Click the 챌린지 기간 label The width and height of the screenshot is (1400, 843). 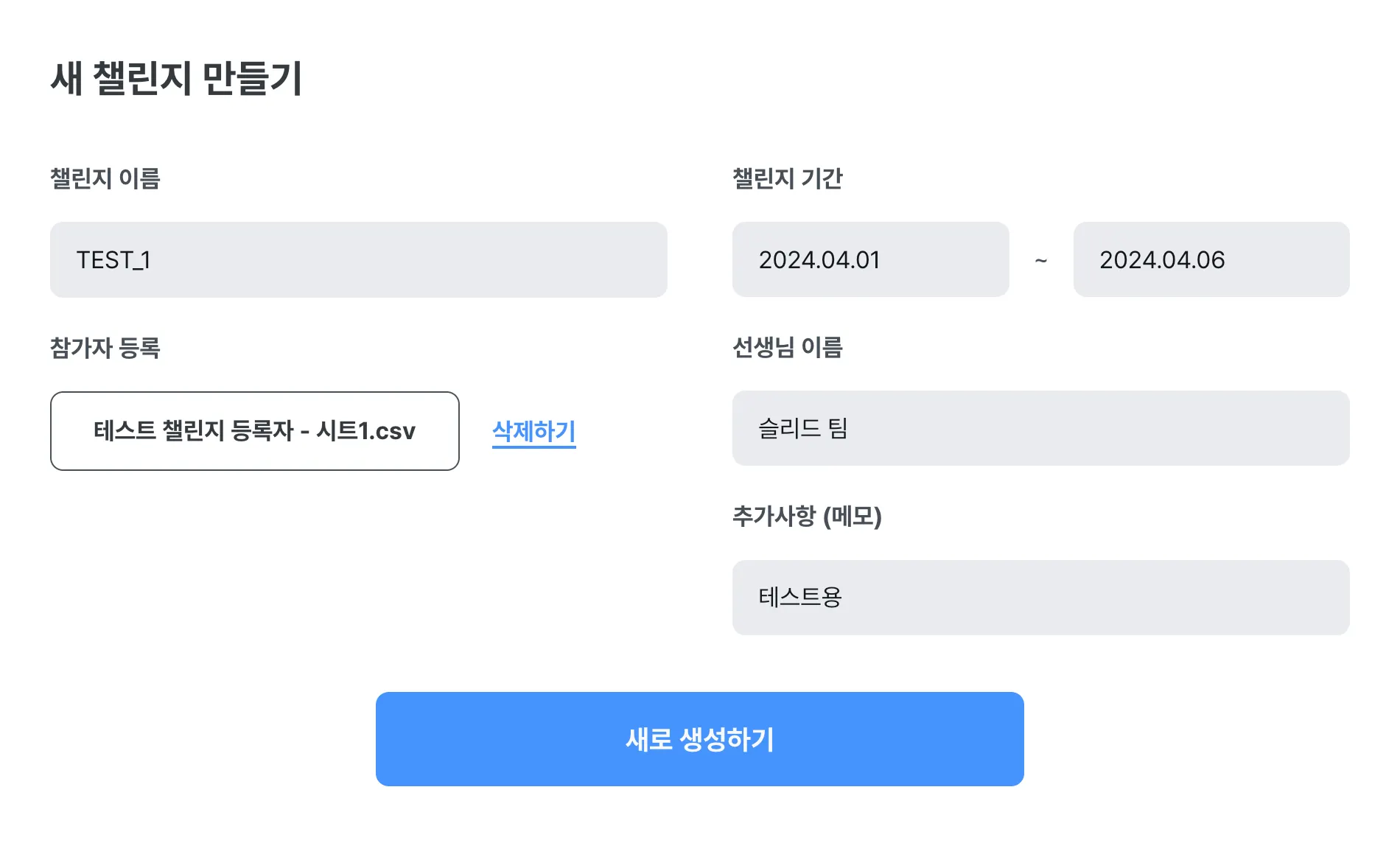787,178
